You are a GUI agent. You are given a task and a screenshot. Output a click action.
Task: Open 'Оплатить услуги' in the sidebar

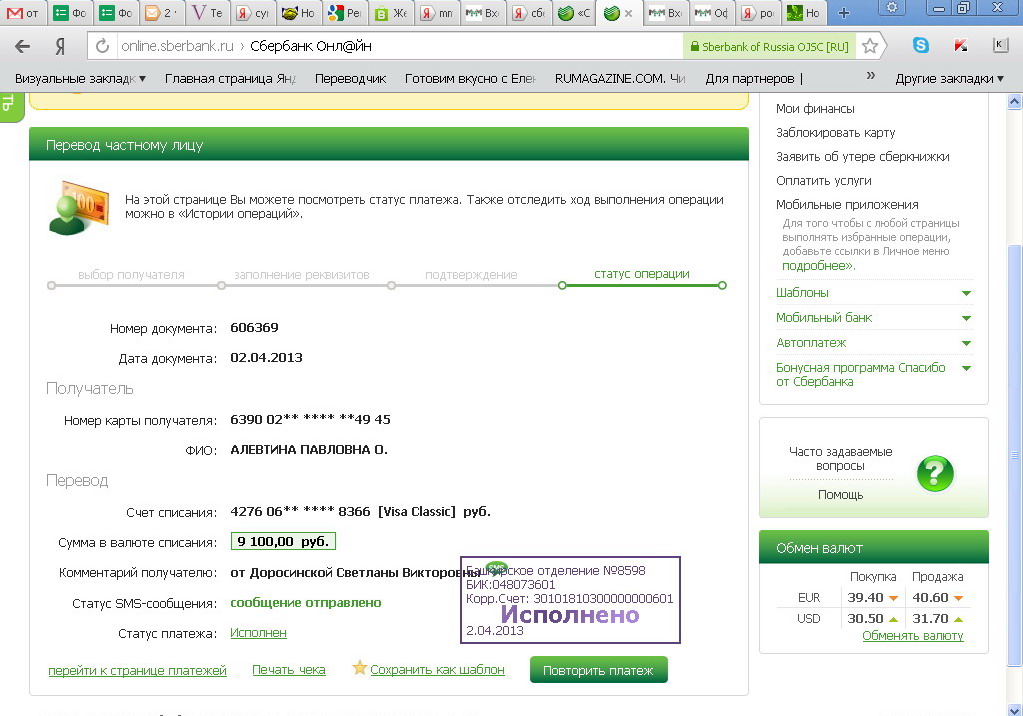[x=823, y=181]
